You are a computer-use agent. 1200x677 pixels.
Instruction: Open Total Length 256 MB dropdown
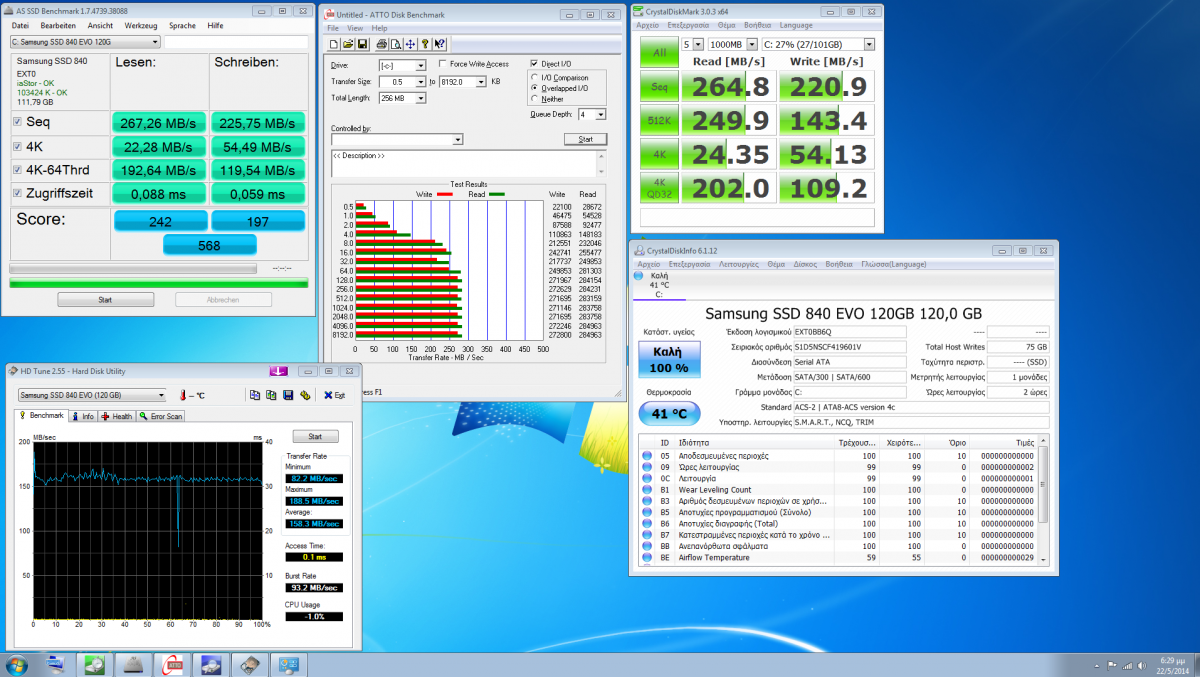[x=420, y=98]
